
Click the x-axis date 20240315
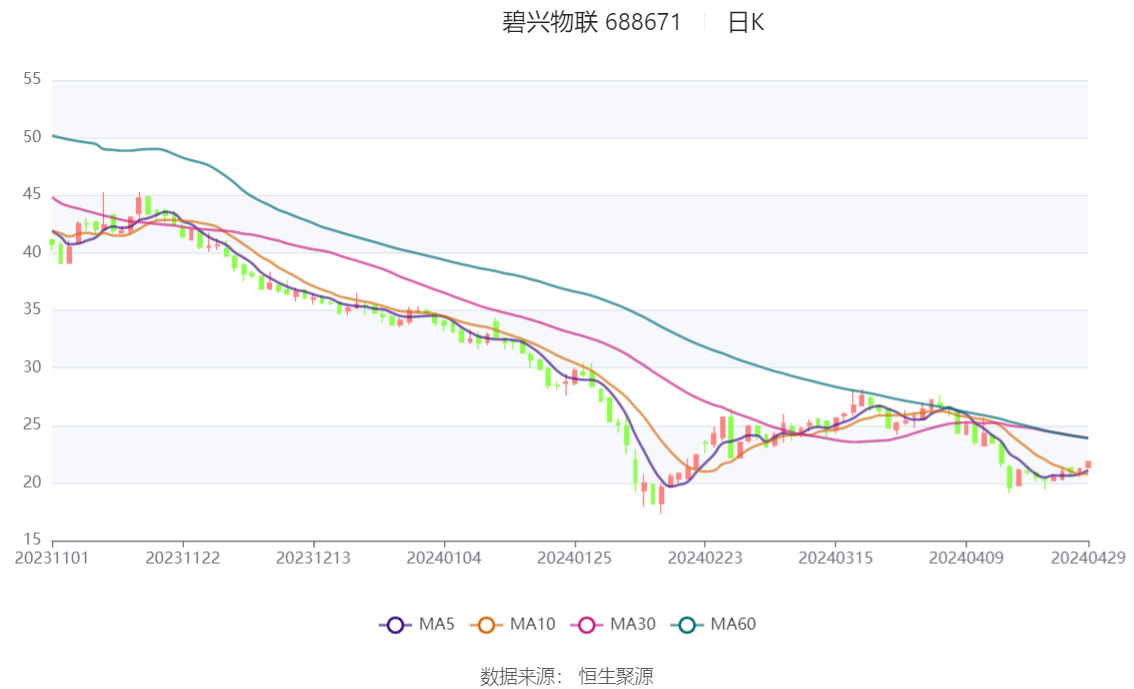[x=835, y=558]
